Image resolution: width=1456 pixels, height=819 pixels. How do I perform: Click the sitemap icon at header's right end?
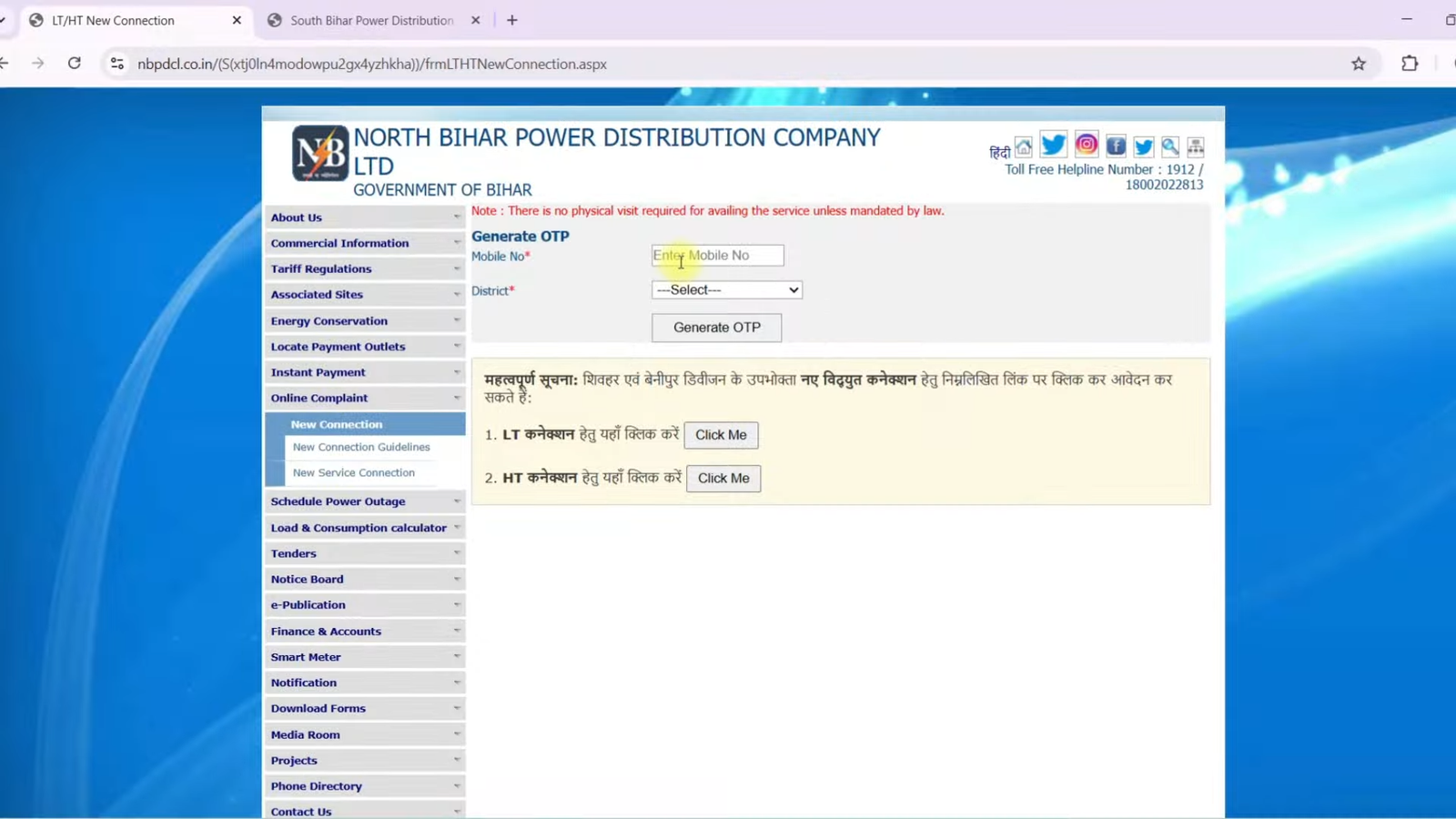tap(1195, 145)
